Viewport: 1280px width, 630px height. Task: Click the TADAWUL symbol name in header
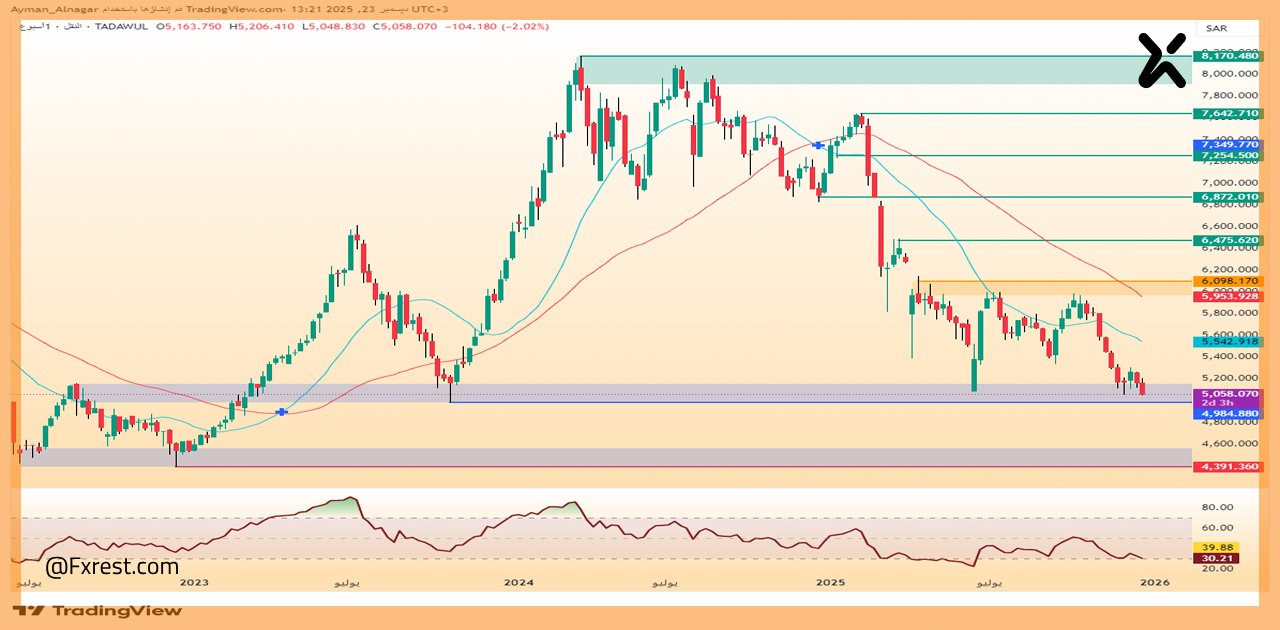coord(121,26)
